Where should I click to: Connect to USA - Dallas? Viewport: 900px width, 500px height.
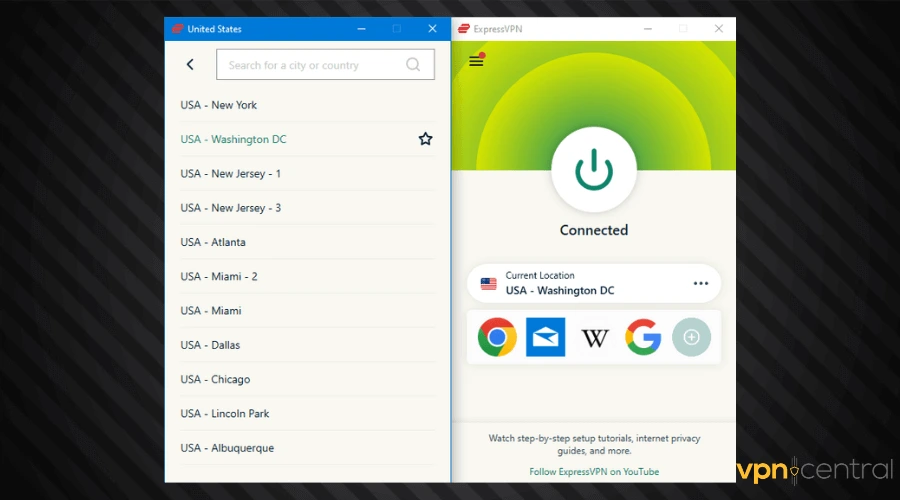point(307,345)
